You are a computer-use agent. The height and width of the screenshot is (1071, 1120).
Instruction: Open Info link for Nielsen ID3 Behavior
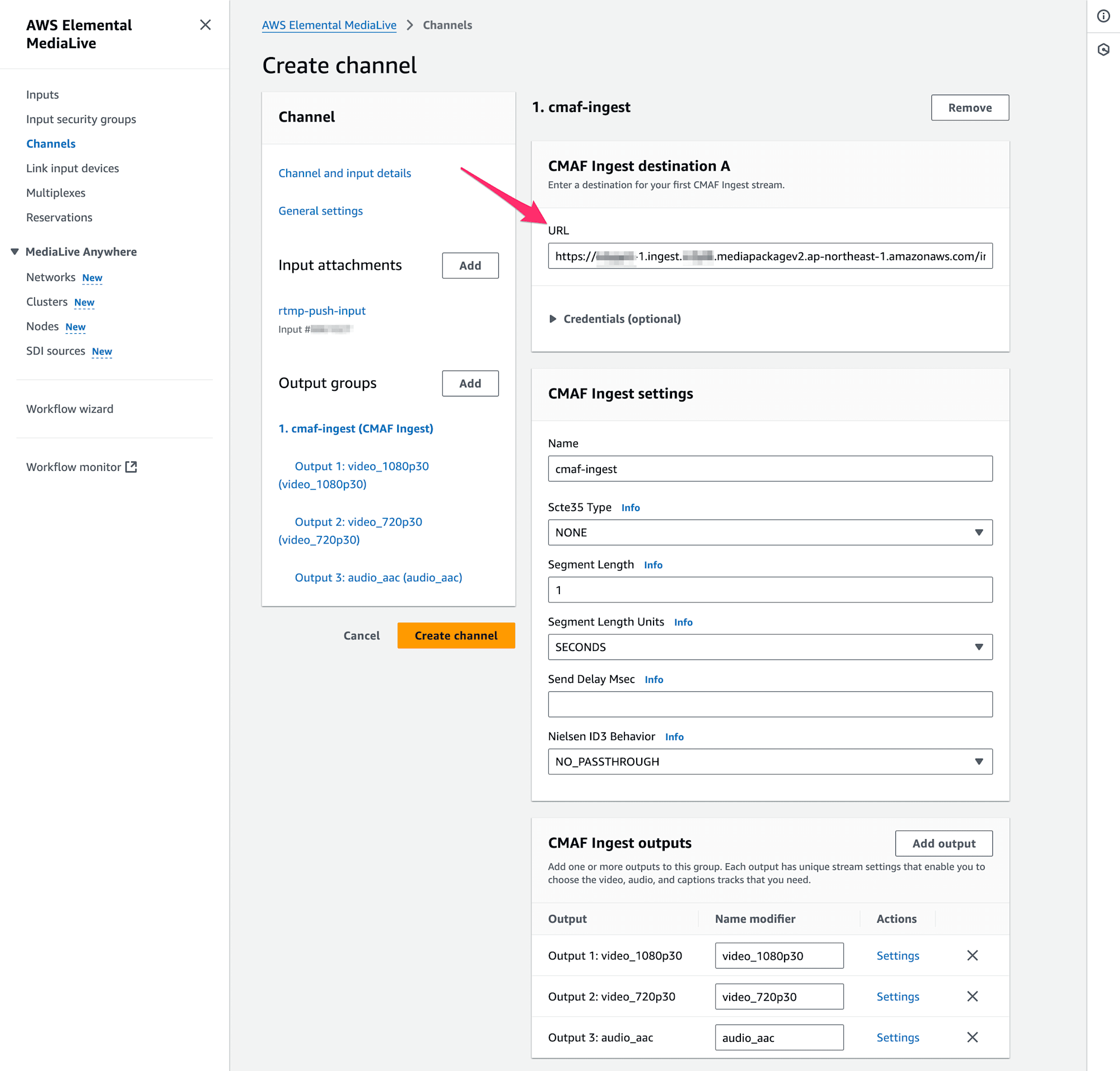(674, 737)
